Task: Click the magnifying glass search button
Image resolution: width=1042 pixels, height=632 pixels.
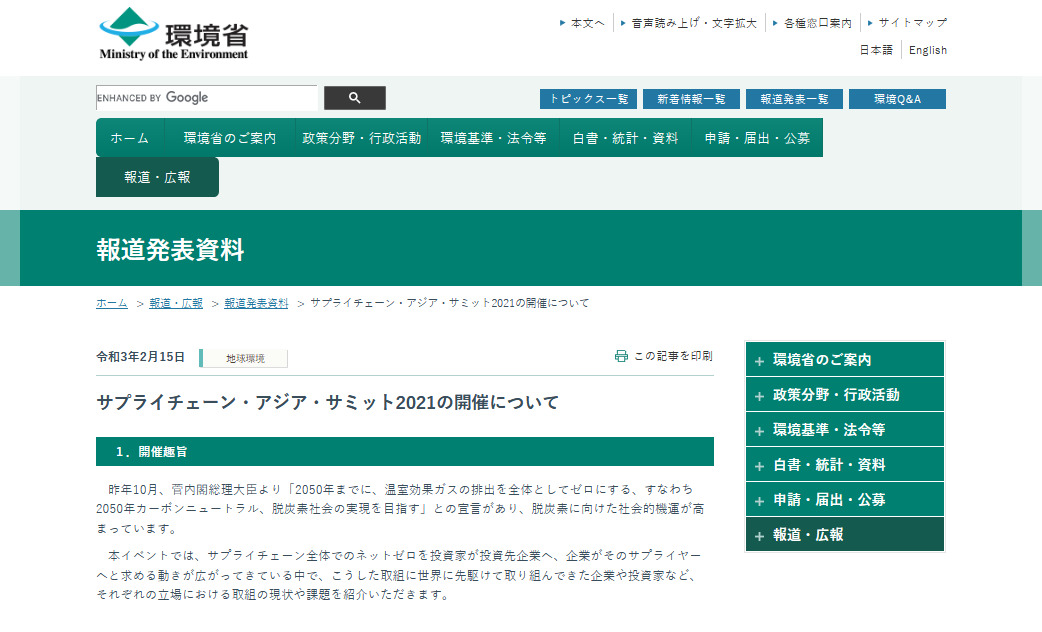Action: tap(354, 98)
